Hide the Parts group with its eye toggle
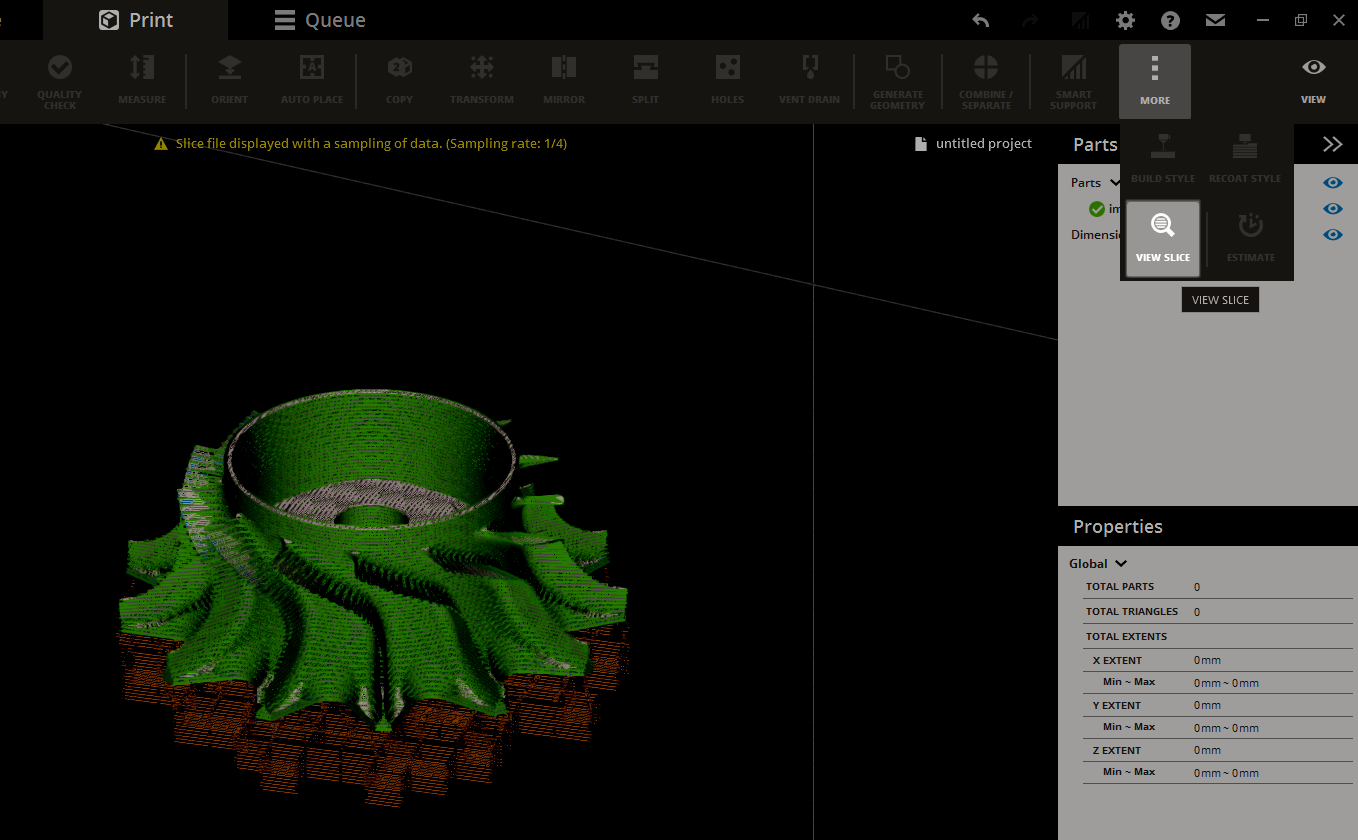1358x840 pixels. (x=1332, y=182)
